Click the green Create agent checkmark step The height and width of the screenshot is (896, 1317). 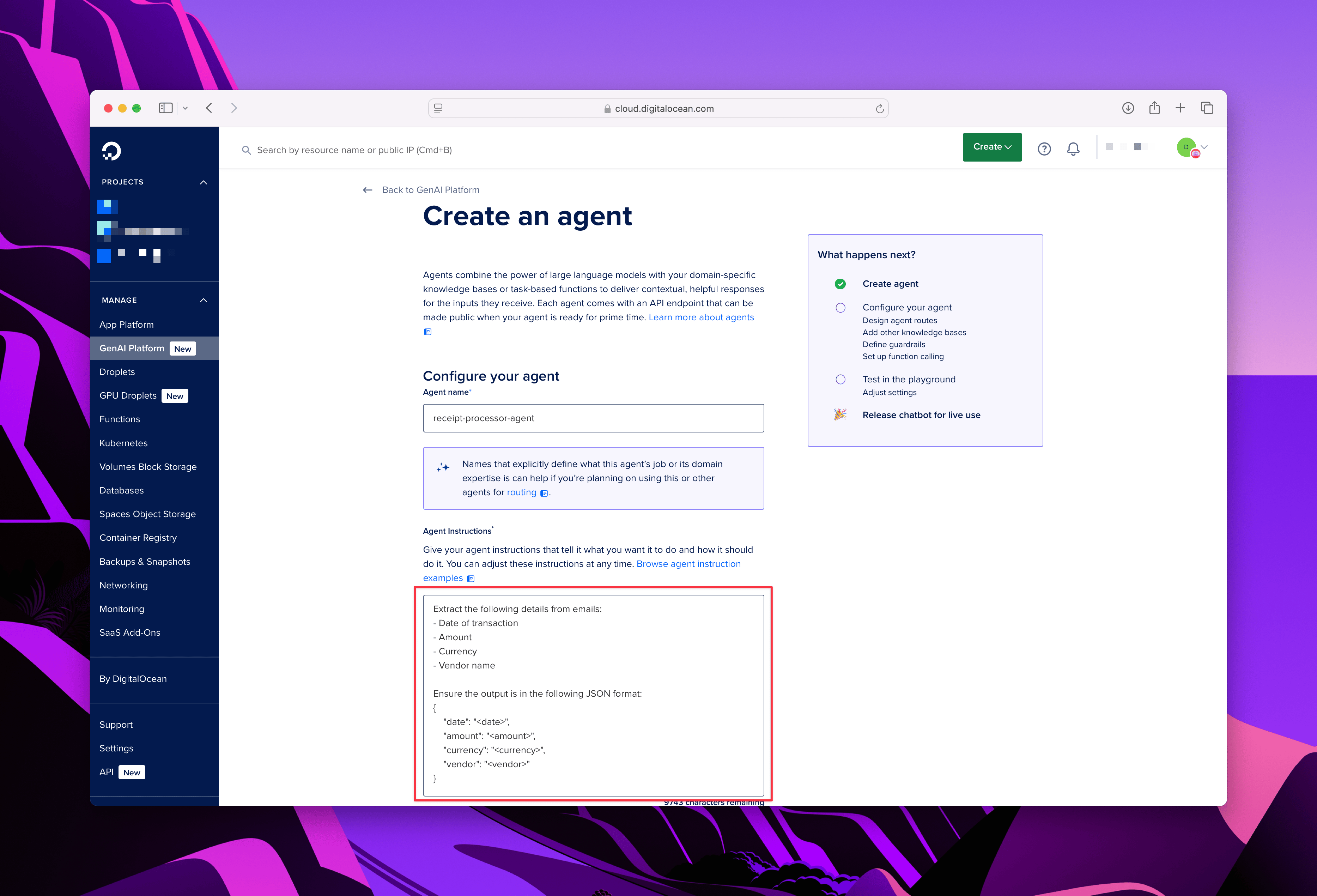coord(840,284)
